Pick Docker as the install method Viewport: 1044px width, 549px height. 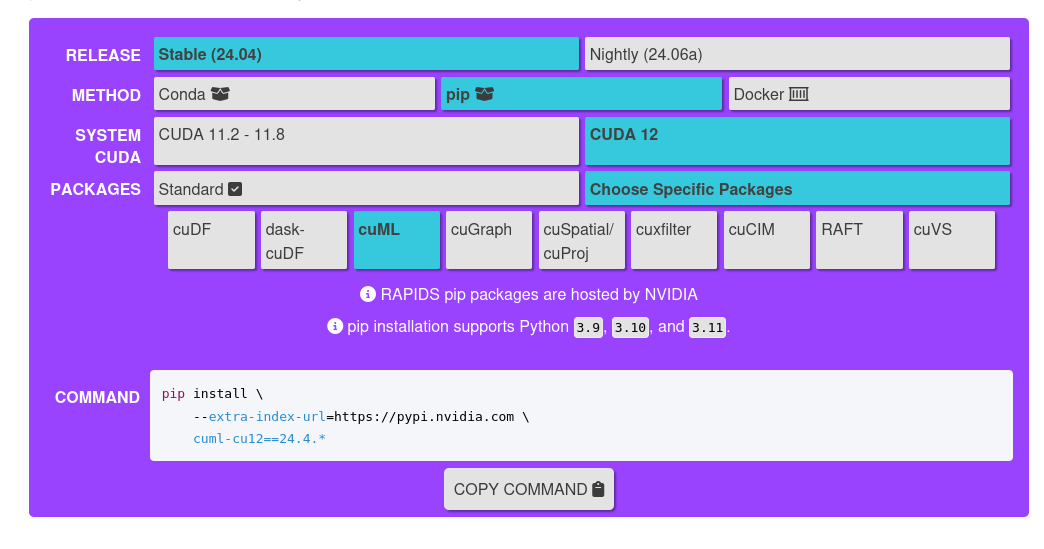click(869, 94)
